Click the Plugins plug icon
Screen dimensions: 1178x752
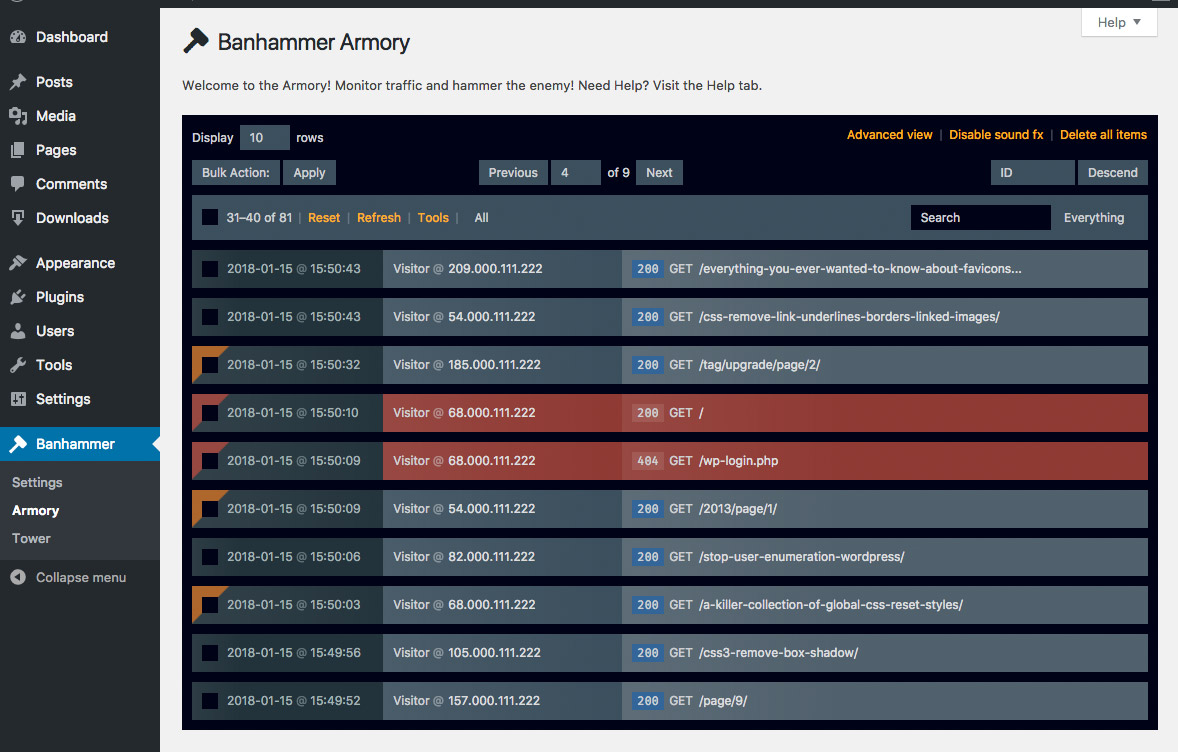click(x=18, y=297)
